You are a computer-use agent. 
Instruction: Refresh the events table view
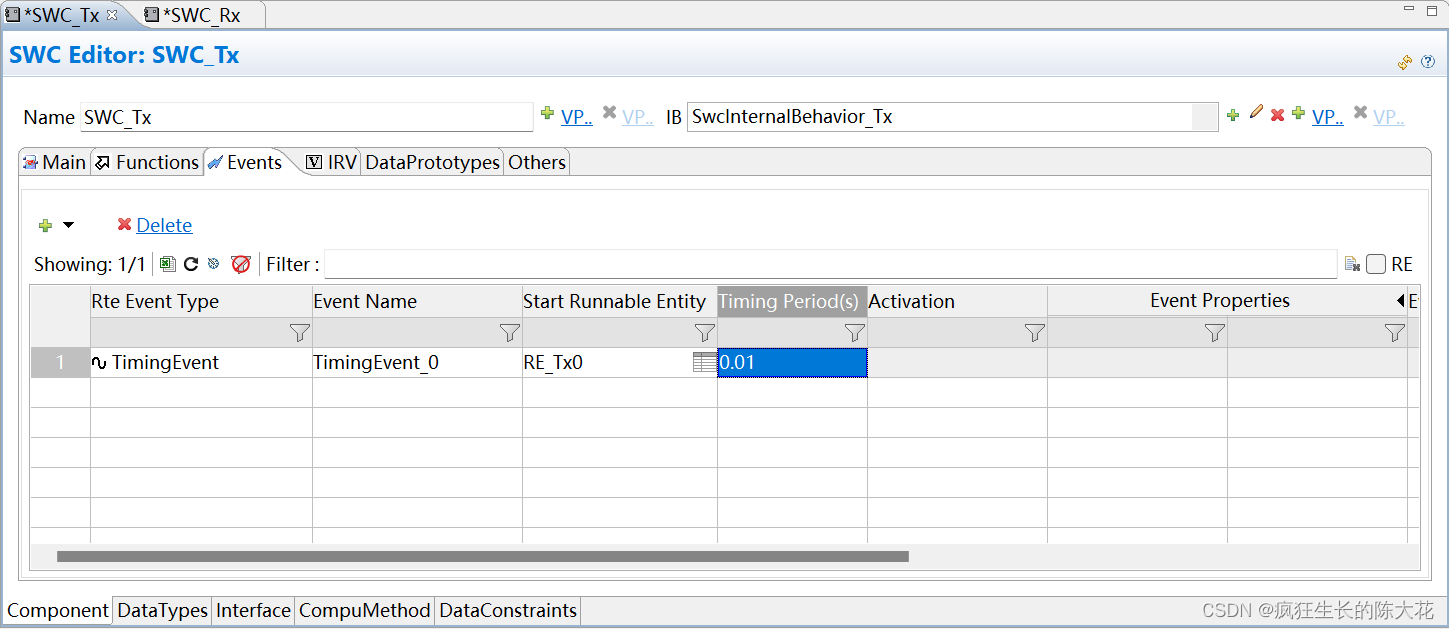(190, 263)
